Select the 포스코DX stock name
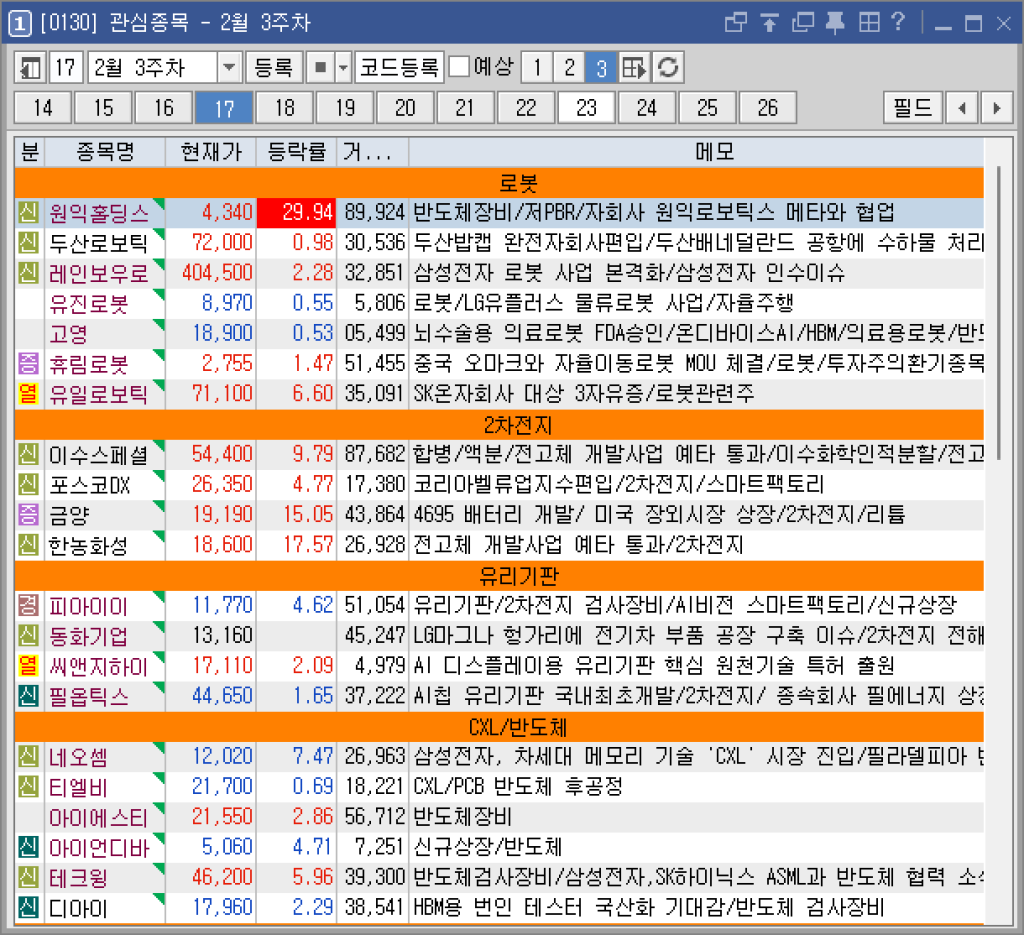Screen dimensions: 1024x935 click(89, 484)
